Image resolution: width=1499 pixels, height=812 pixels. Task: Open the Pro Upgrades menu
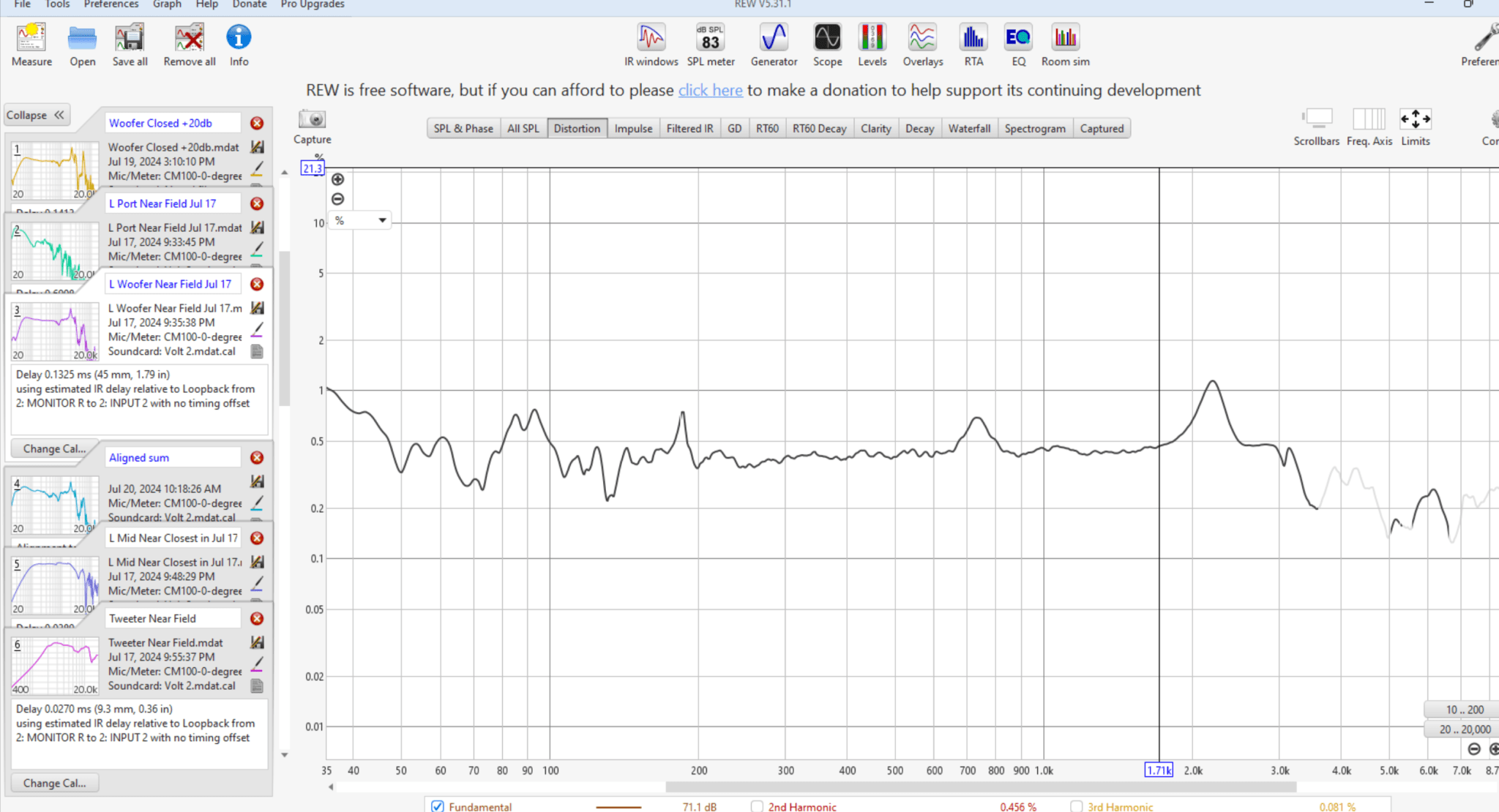[x=313, y=4]
